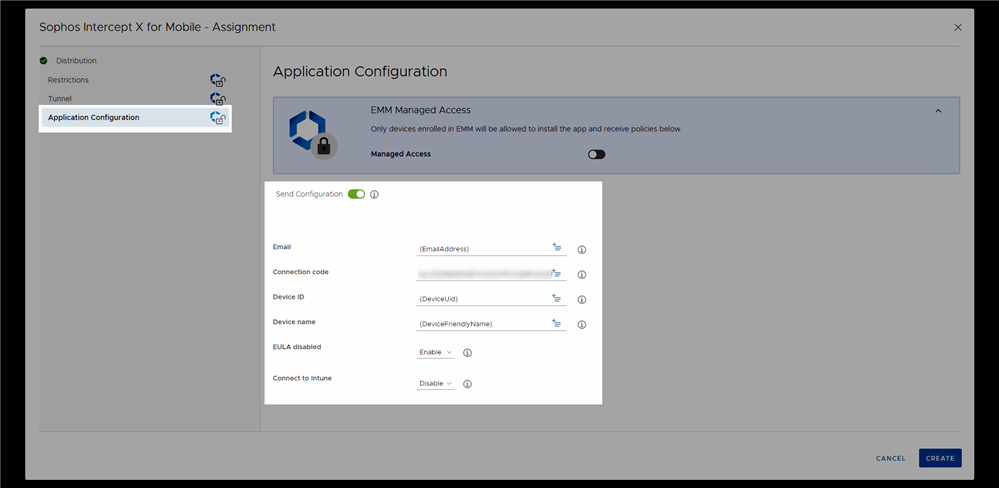Viewport: 999px width, 488px height.
Task: Collapse the EMM Managed Access panel
Action: [x=938, y=111]
